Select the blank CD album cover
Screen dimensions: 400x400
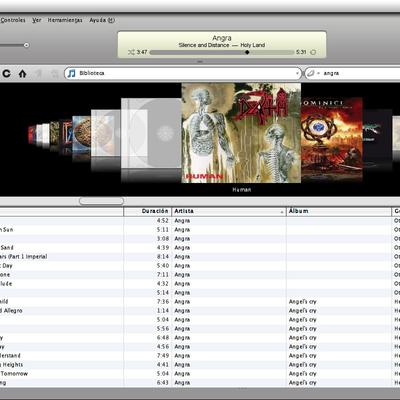coord(151,133)
